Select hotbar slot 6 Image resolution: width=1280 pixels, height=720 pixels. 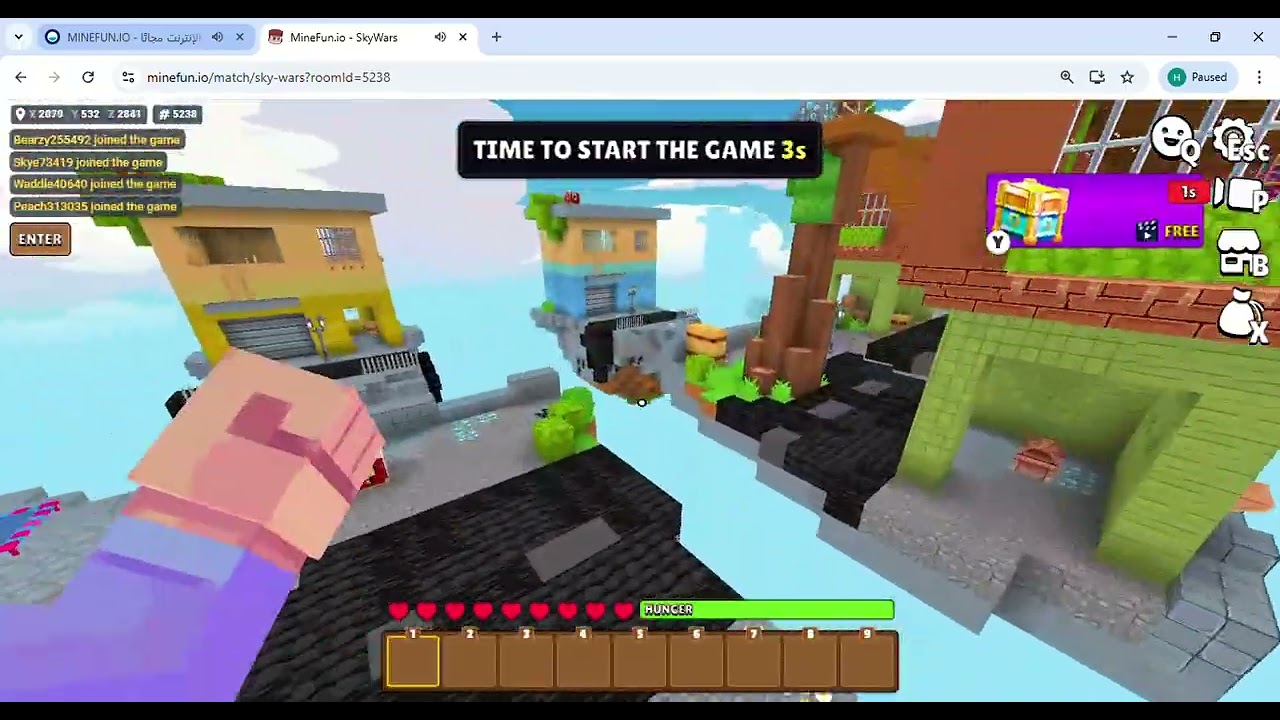697,660
